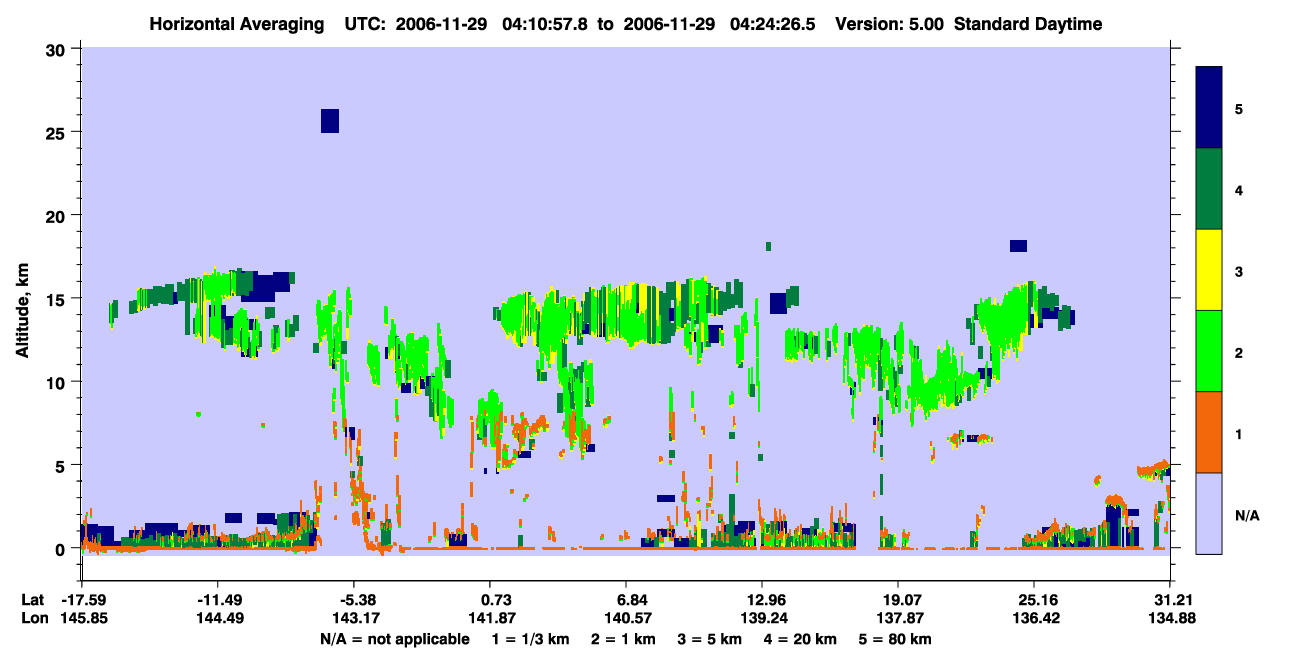Image resolution: width=1300 pixels, height=667 pixels.
Task: Click longitude value '143.17'
Action: [354, 618]
